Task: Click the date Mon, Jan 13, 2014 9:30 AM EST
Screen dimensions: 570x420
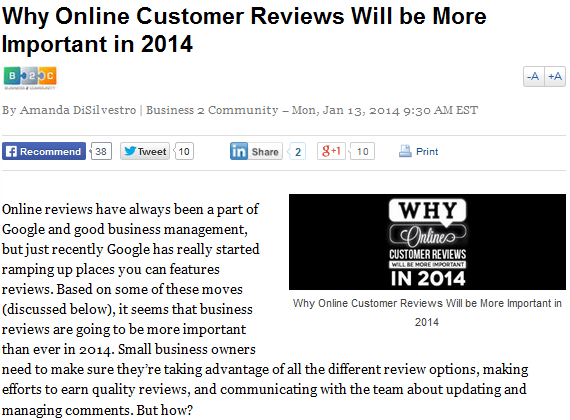Action: tap(385, 110)
